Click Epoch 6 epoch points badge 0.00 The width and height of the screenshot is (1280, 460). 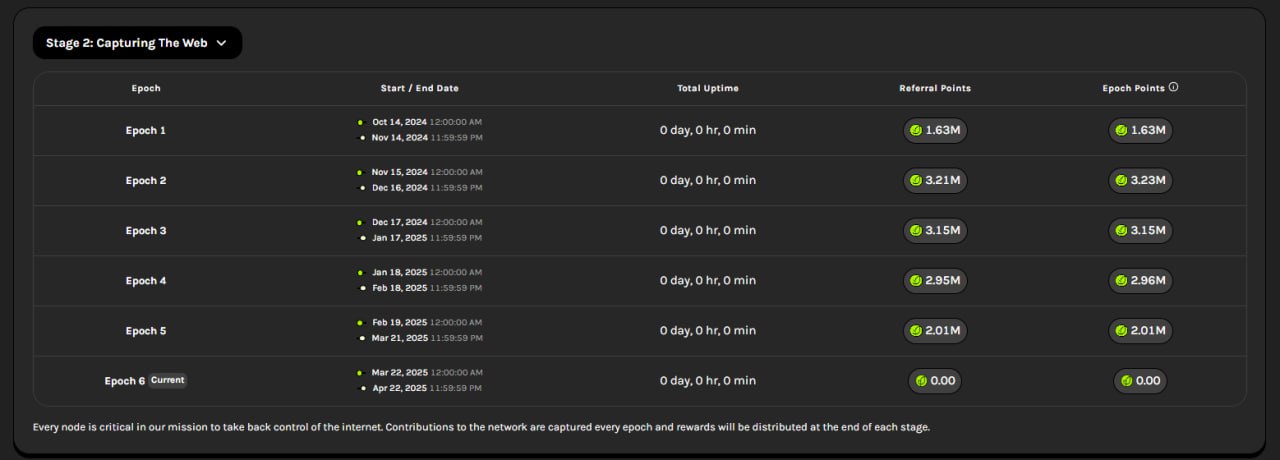pos(1140,380)
